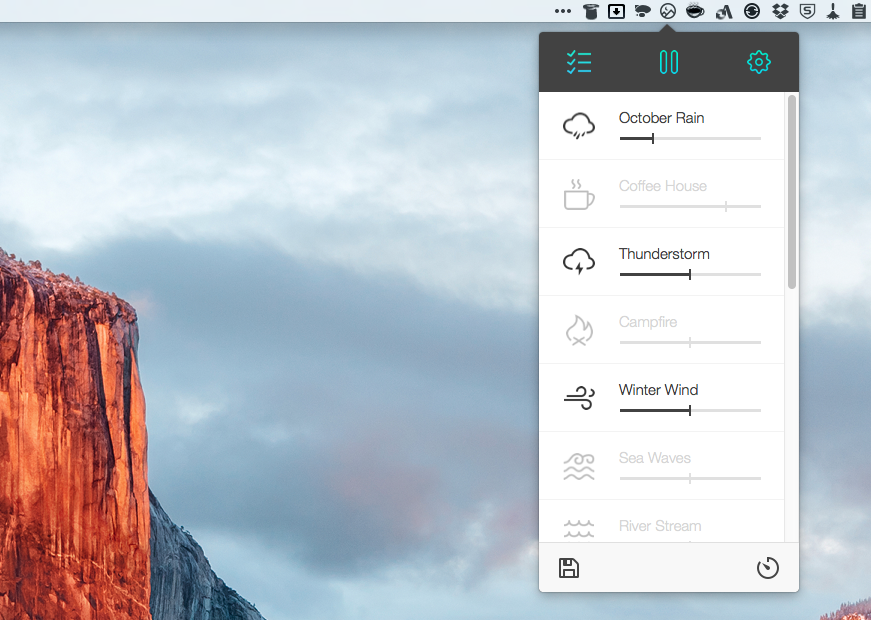The width and height of the screenshot is (871, 620).
Task: Click the Noizio menu bar icon
Action: pyautogui.click(x=668, y=11)
